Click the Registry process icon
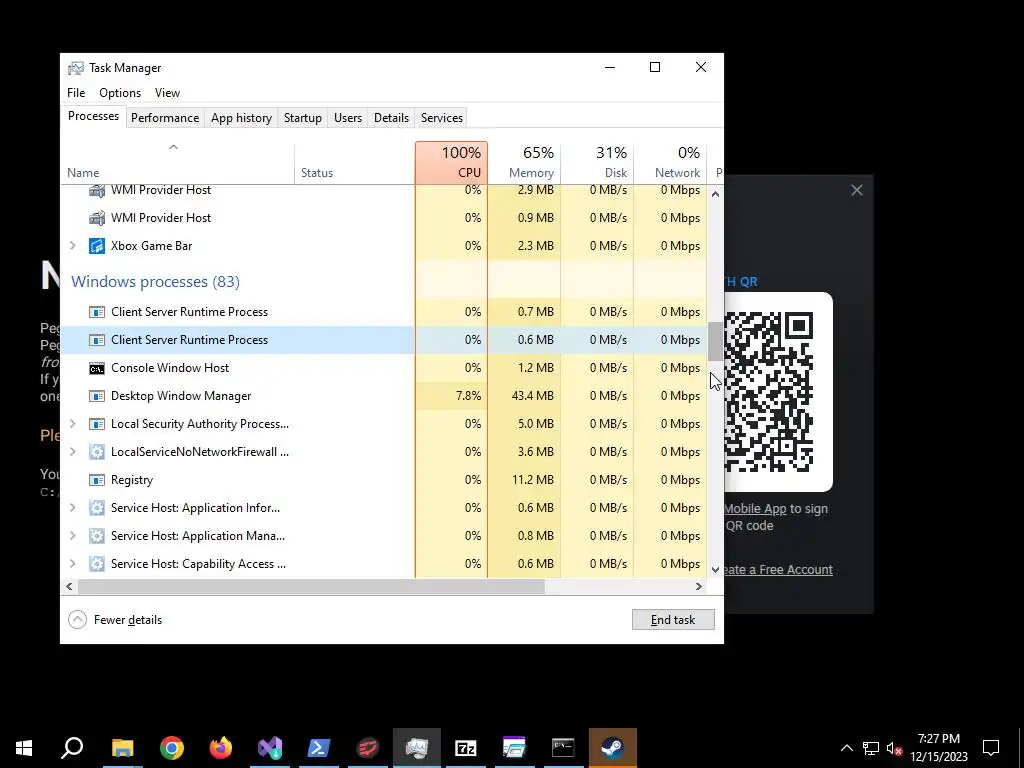The width and height of the screenshot is (1024, 768). [97, 480]
